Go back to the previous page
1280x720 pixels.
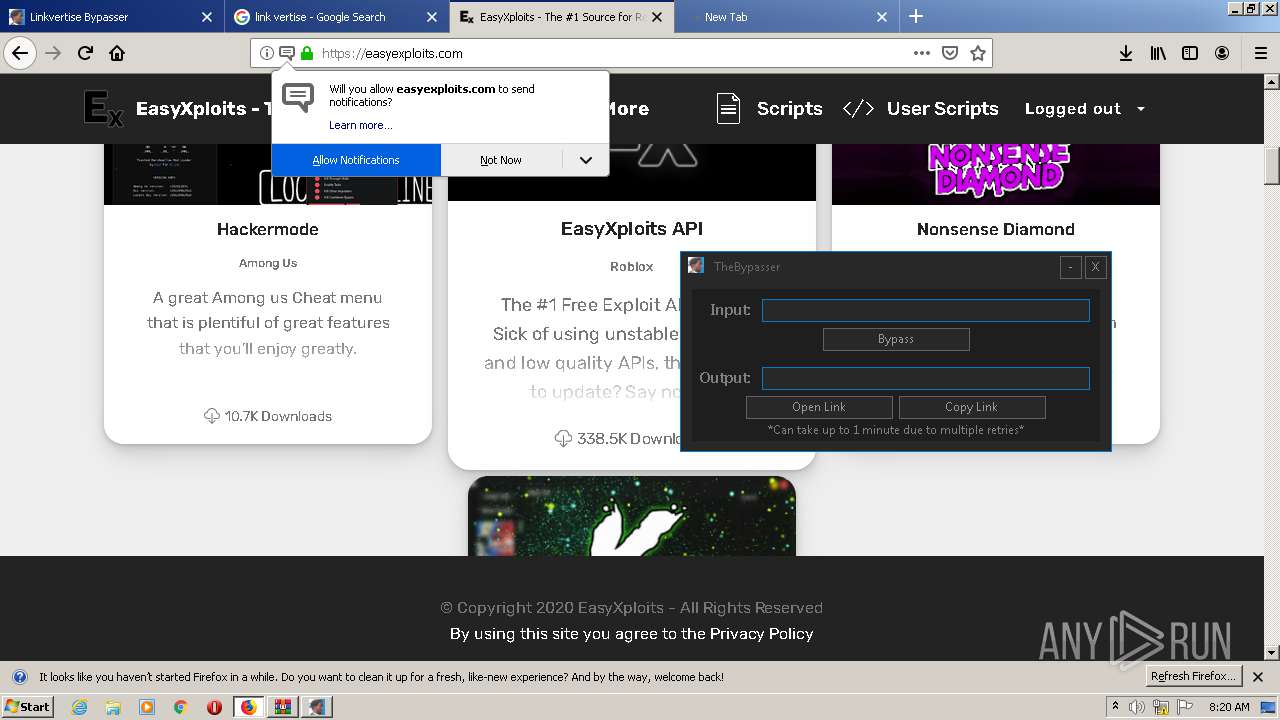tap(20, 53)
